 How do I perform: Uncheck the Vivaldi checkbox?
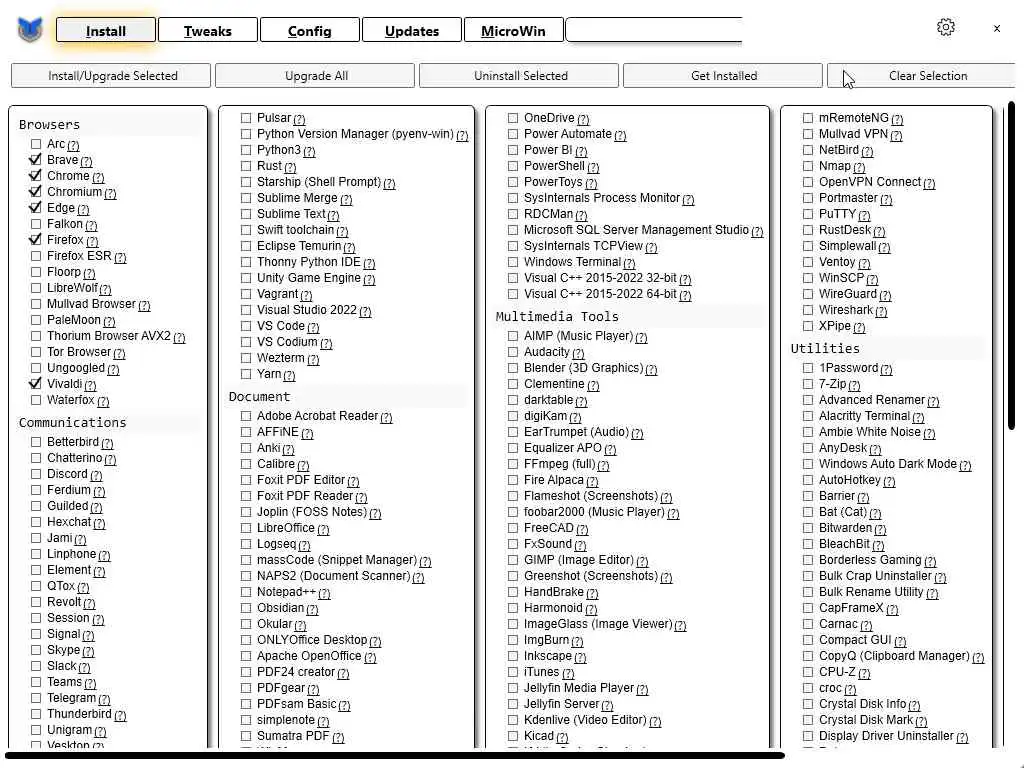click(x=36, y=384)
